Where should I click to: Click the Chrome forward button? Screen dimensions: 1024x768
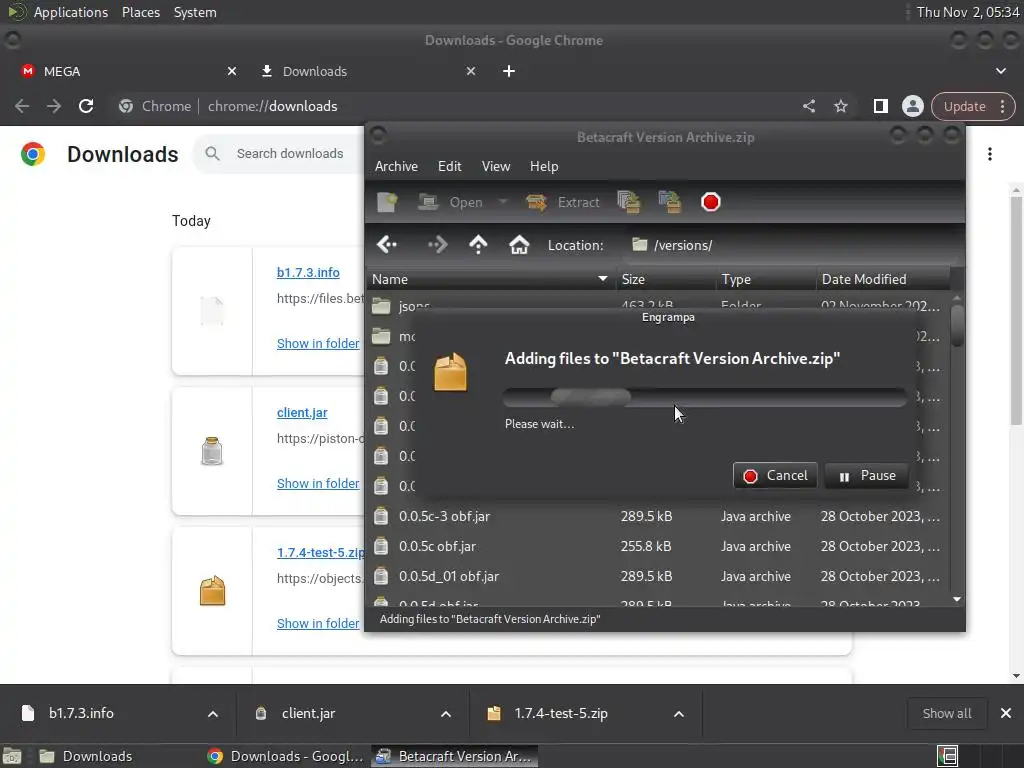(x=54, y=106)
